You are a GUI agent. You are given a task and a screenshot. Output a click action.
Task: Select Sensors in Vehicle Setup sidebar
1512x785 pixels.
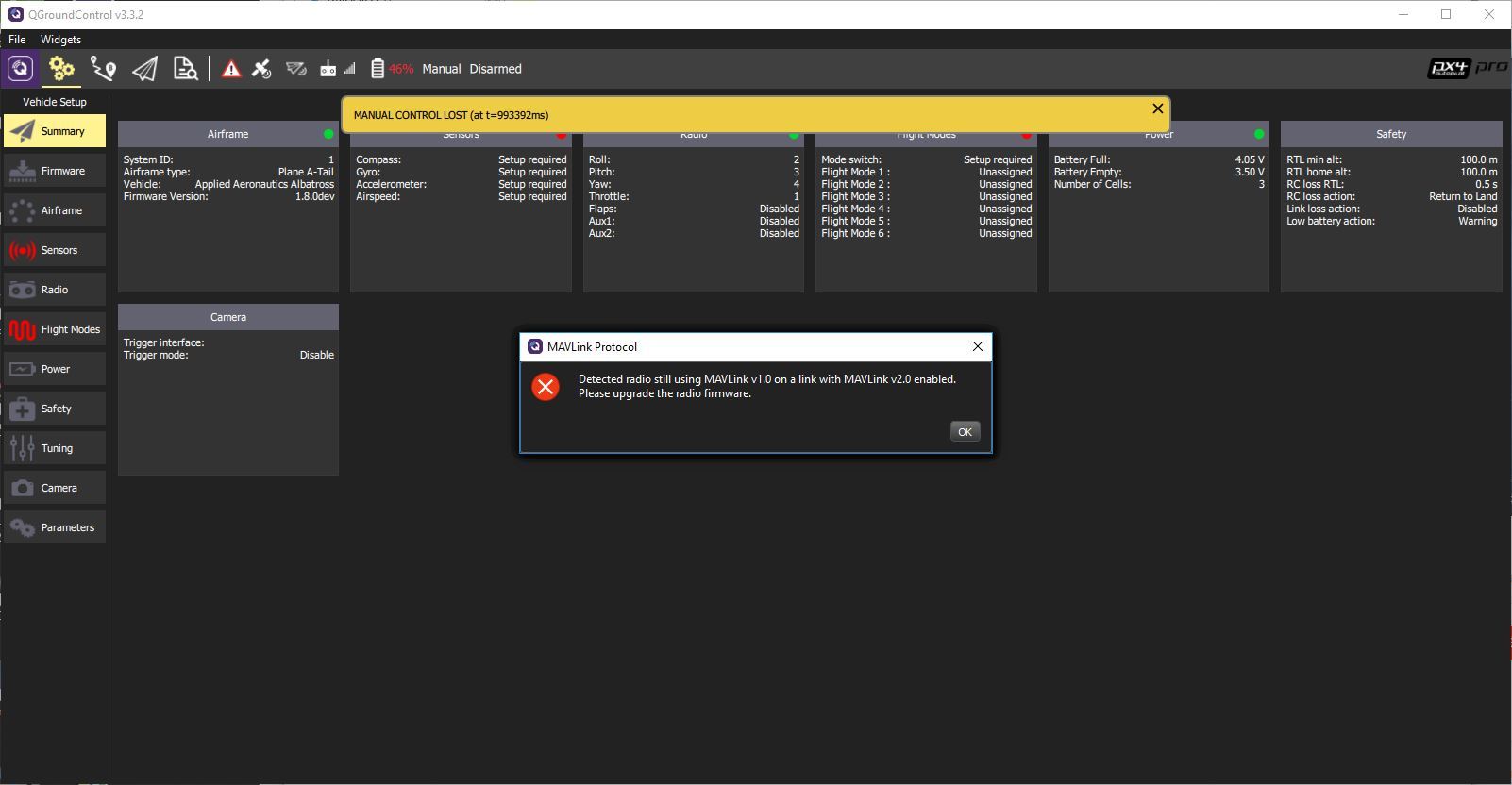point(55,250)
